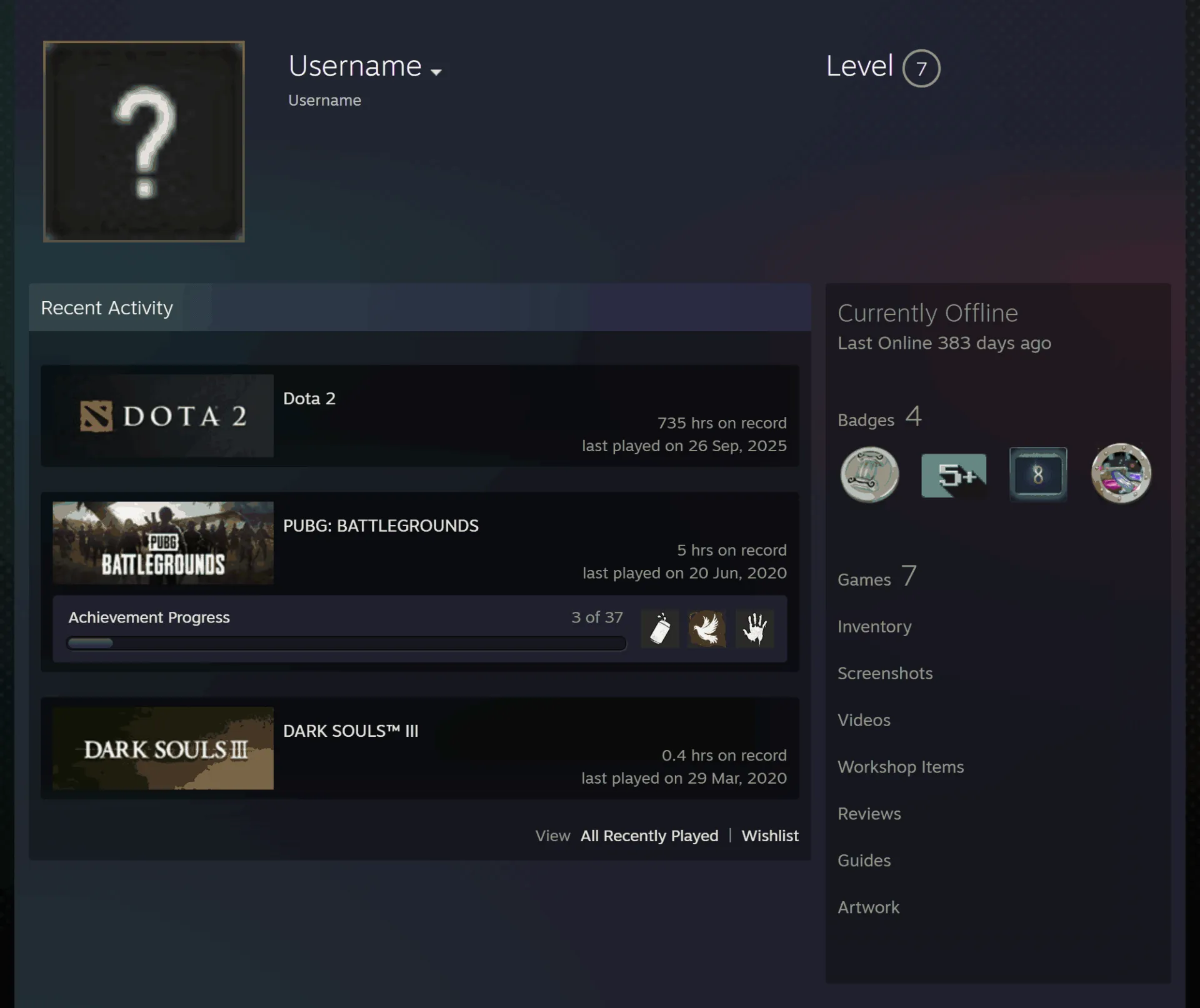Open the dove achievement icon
Image resolution: width=1200 pixels, height=1008 pixels.
coord(707,629)
